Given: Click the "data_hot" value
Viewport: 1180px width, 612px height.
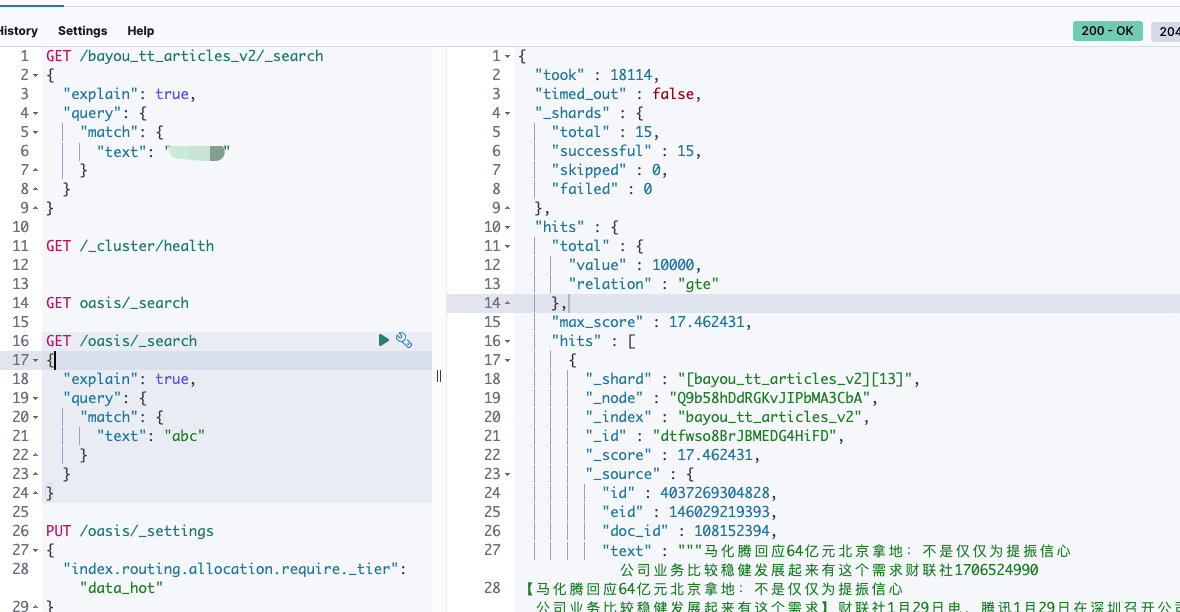Looking at the screenshot, I should tap(120, 588).
